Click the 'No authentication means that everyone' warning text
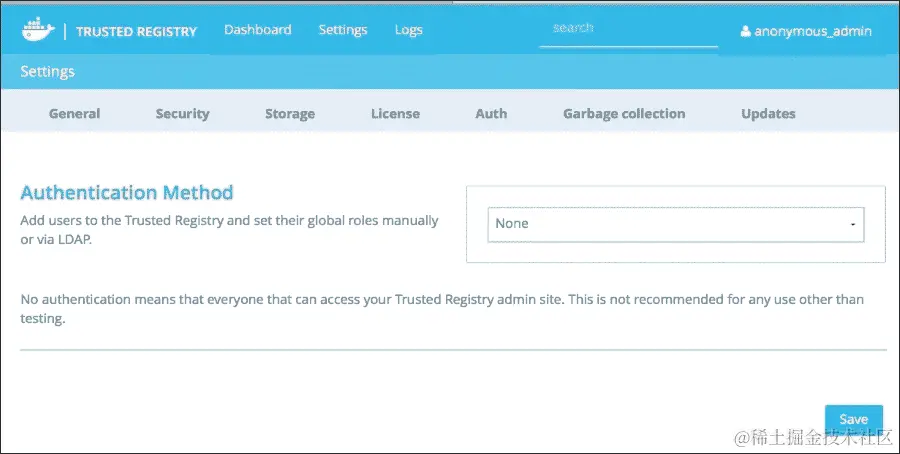Viewport: 900px width, 454px height. coord(442,309)
